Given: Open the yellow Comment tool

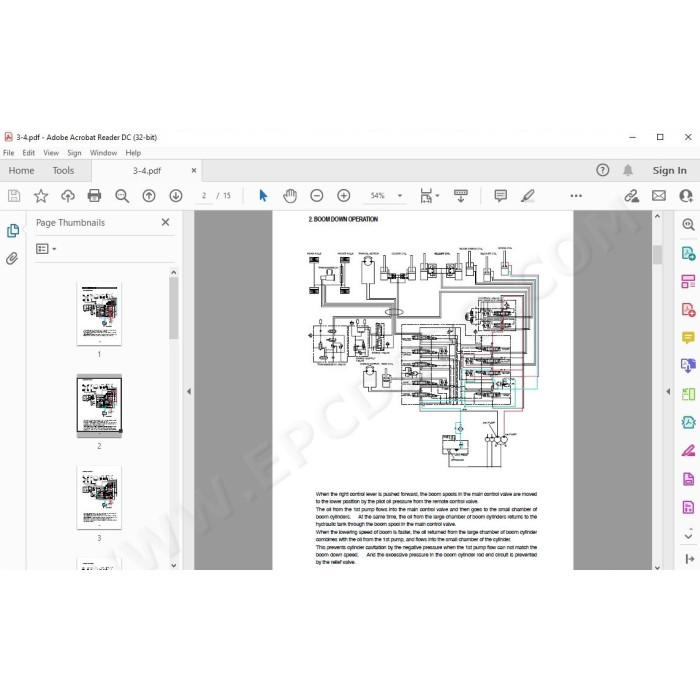Looking at the screenshot, I should tap(688, 338).
